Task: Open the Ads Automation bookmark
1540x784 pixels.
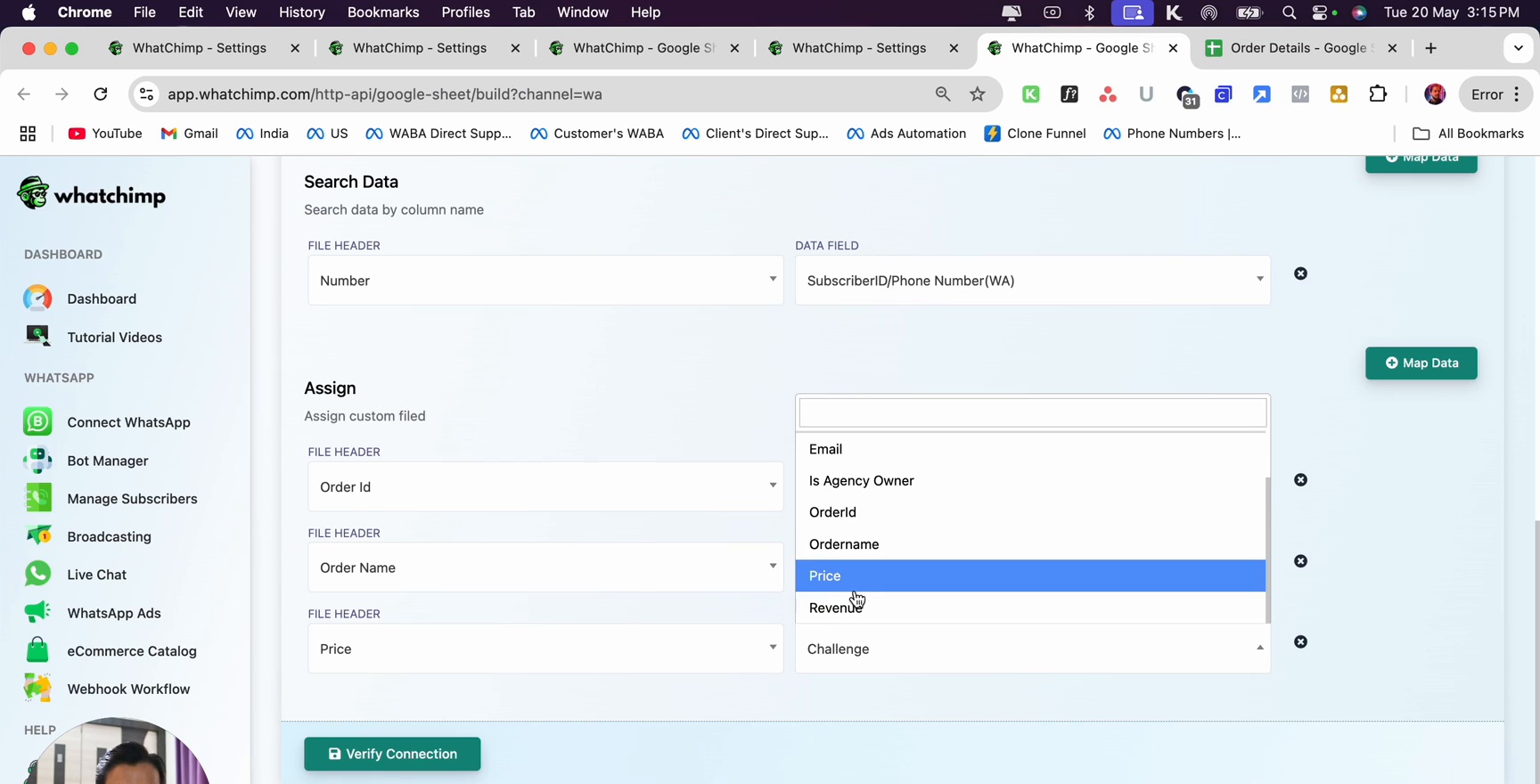Action: [906, 134]
